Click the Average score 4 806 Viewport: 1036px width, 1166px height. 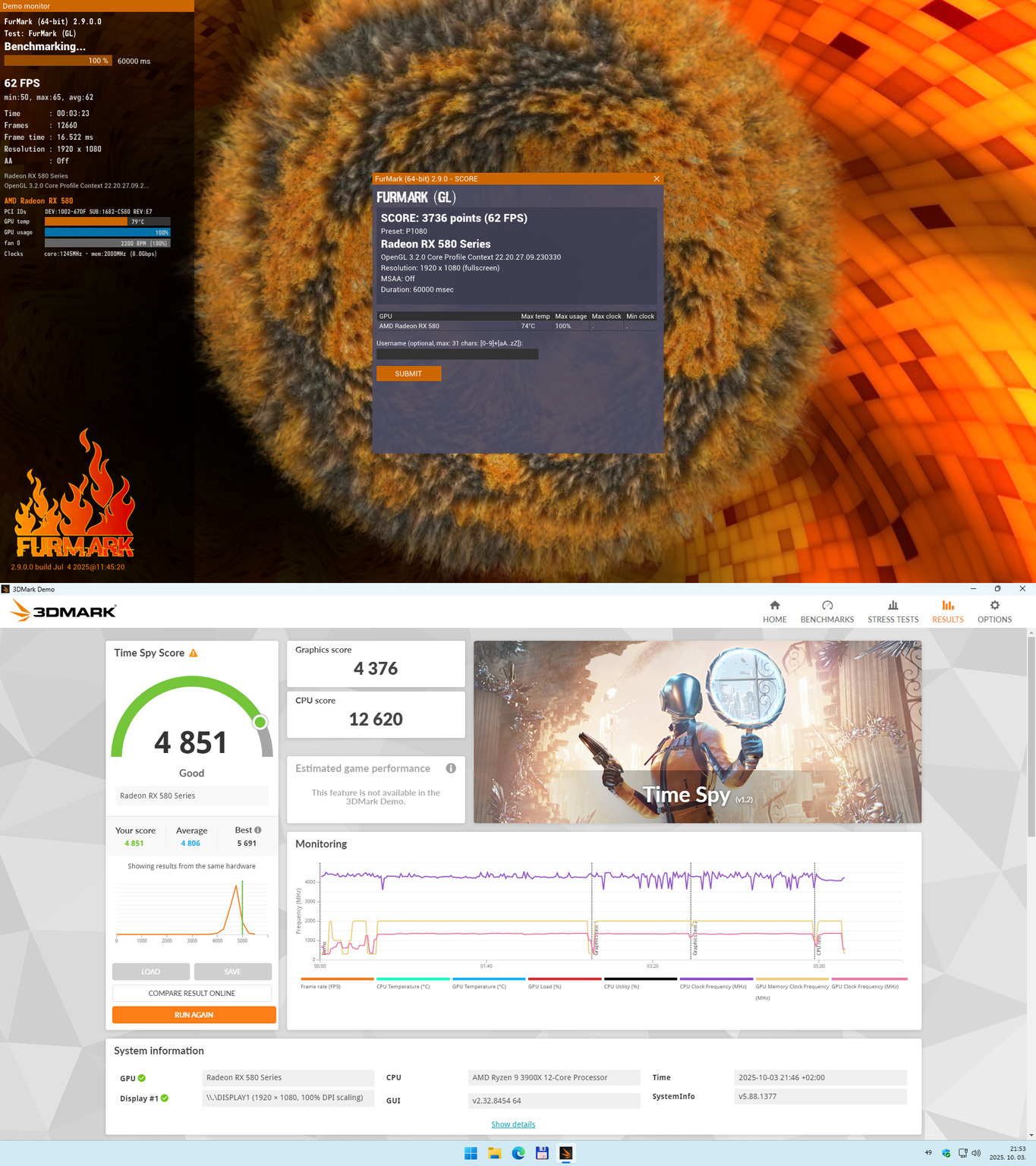click(191, 843)
